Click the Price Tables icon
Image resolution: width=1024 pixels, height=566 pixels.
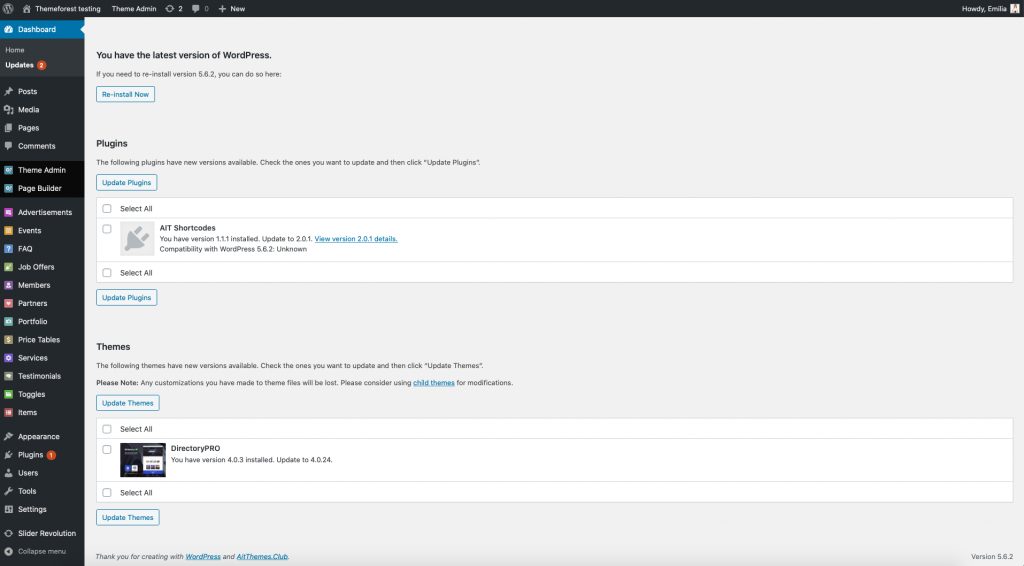(x=8, y=339)
